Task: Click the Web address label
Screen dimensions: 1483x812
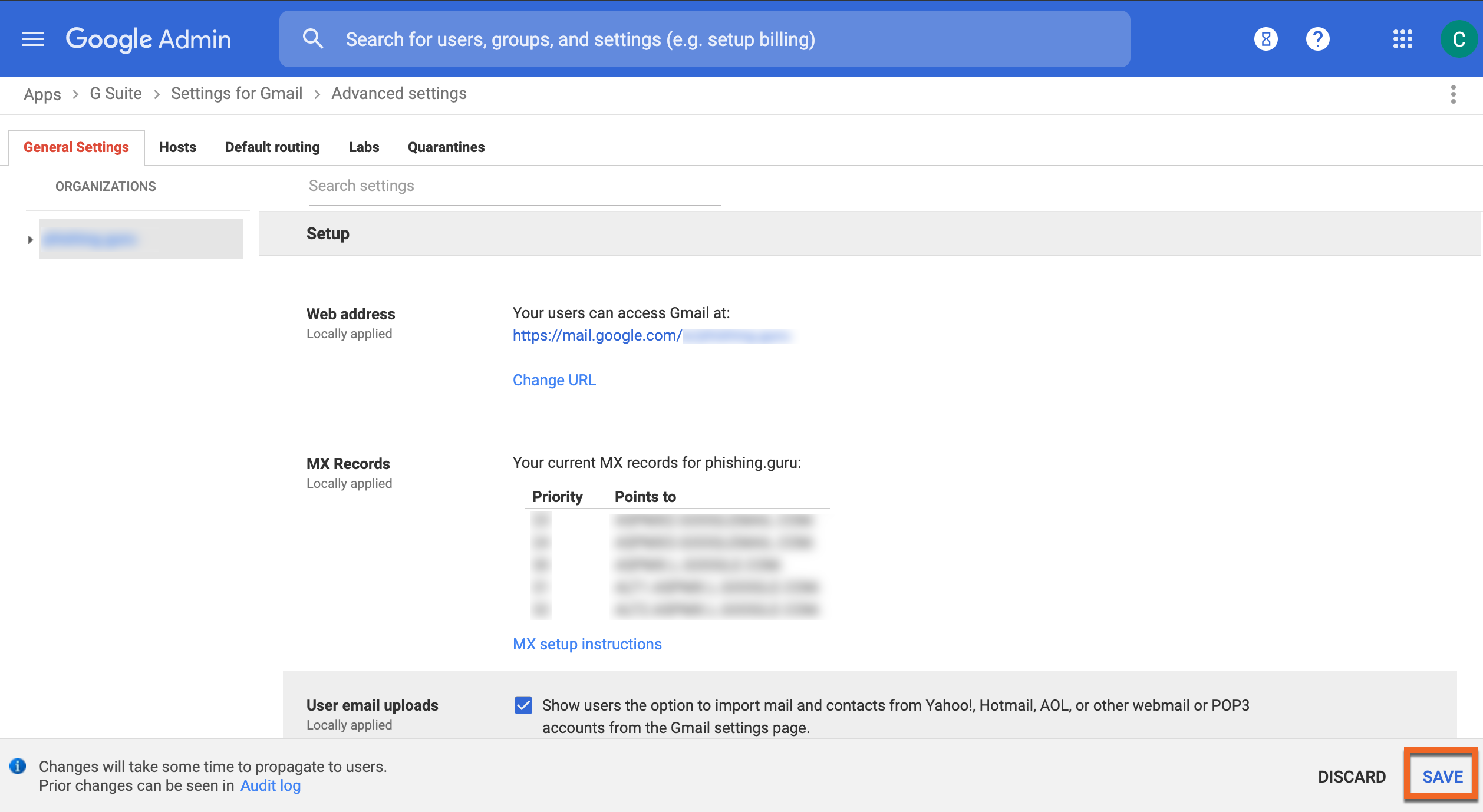Action: 351,314
